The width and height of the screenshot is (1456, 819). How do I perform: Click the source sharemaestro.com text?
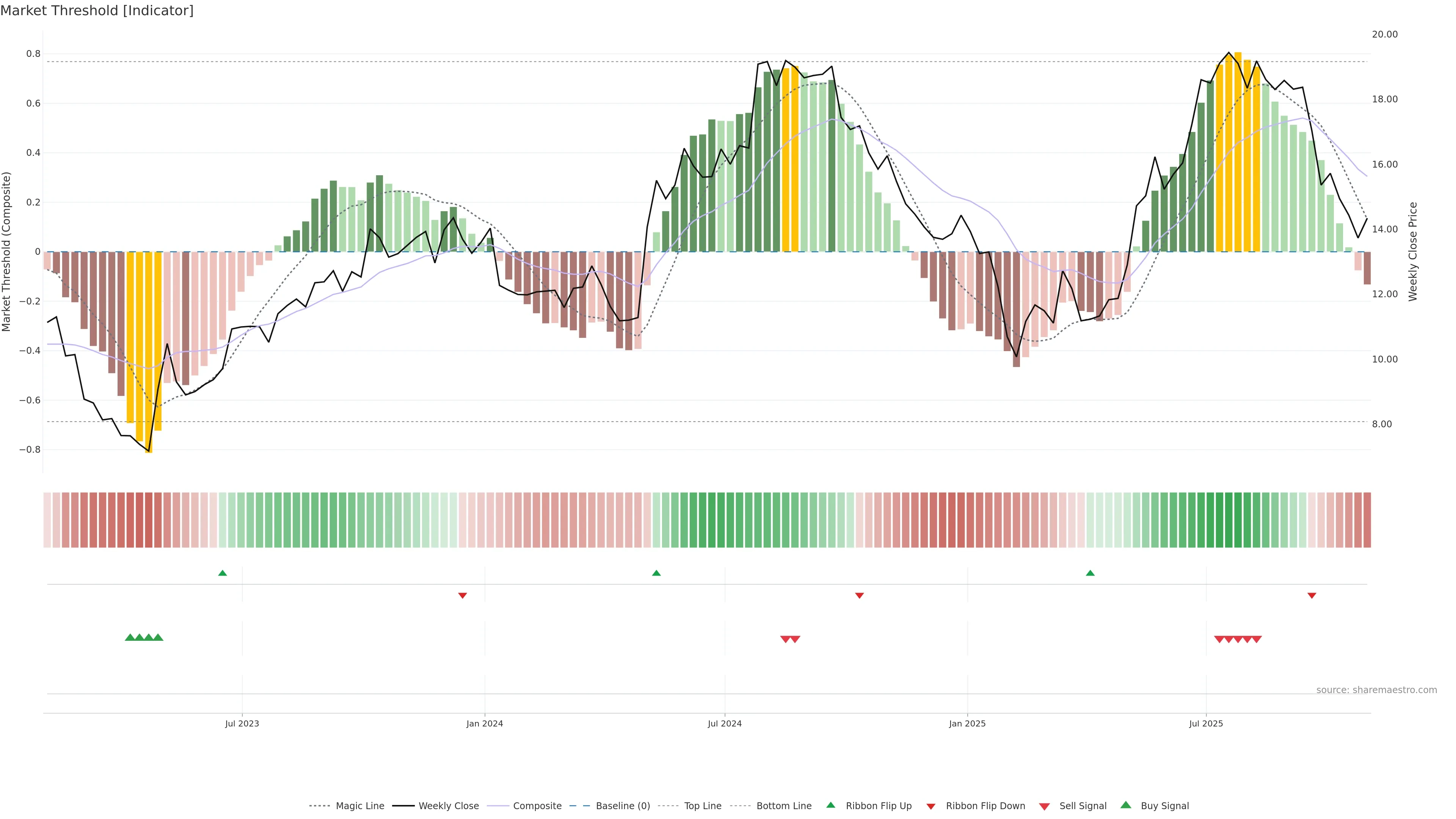(1376, 690)
